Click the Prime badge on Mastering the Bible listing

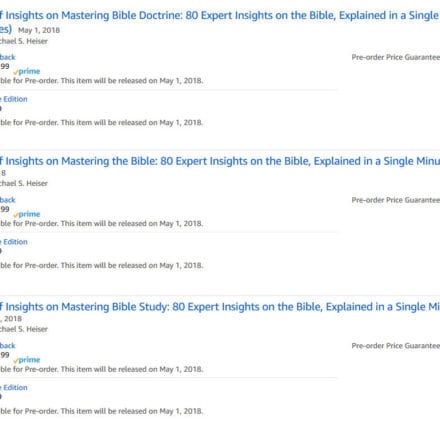point(27,214)
